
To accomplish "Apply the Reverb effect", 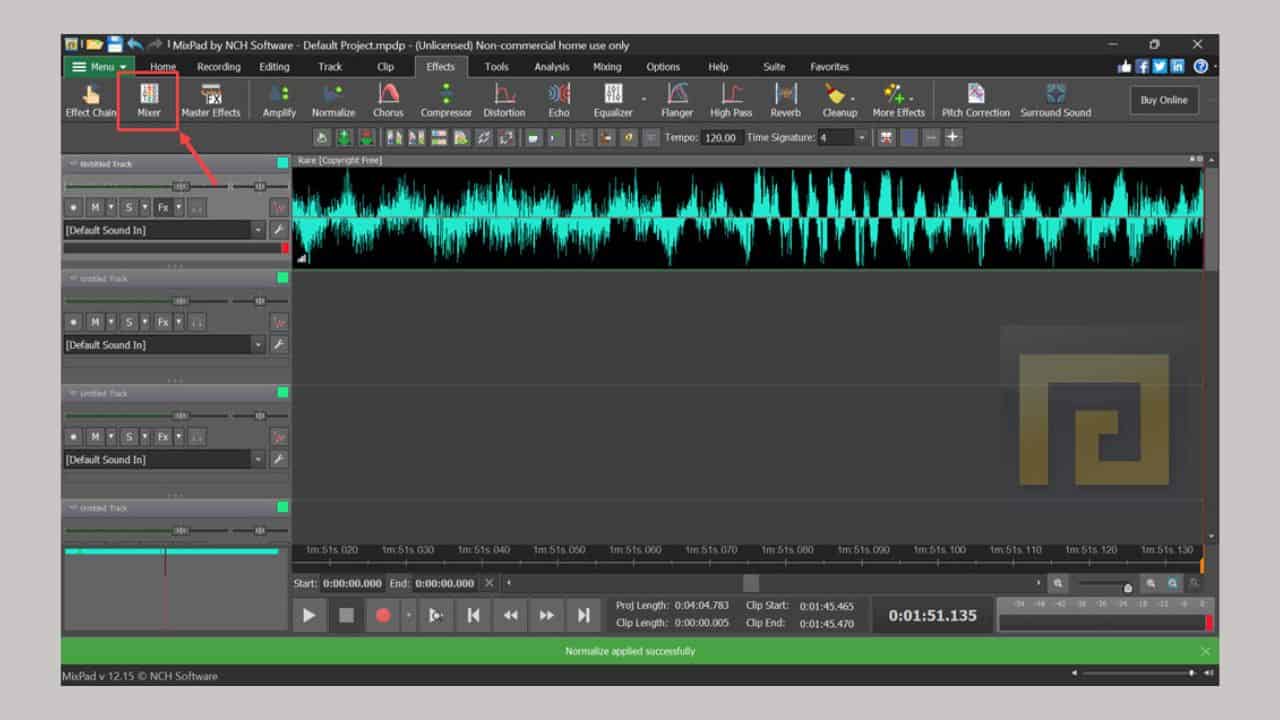I will click(786, 100).
